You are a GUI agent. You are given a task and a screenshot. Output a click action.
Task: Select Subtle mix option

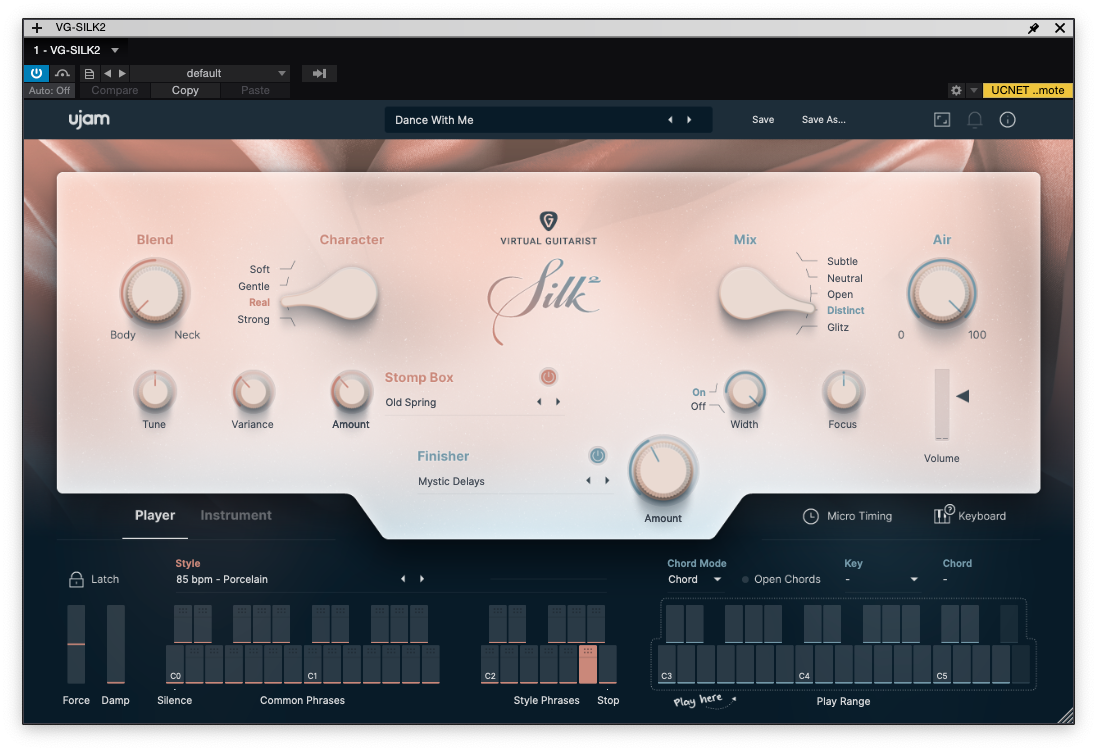842,261
